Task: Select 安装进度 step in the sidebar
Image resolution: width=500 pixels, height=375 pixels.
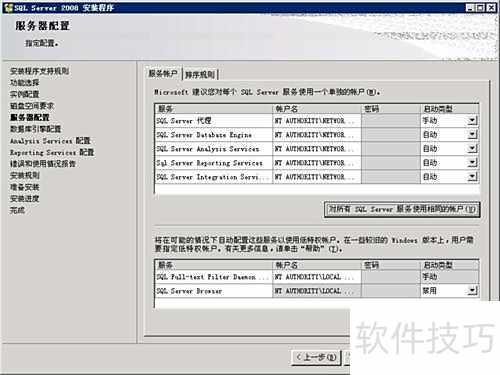Action: [x=25, y=199]
